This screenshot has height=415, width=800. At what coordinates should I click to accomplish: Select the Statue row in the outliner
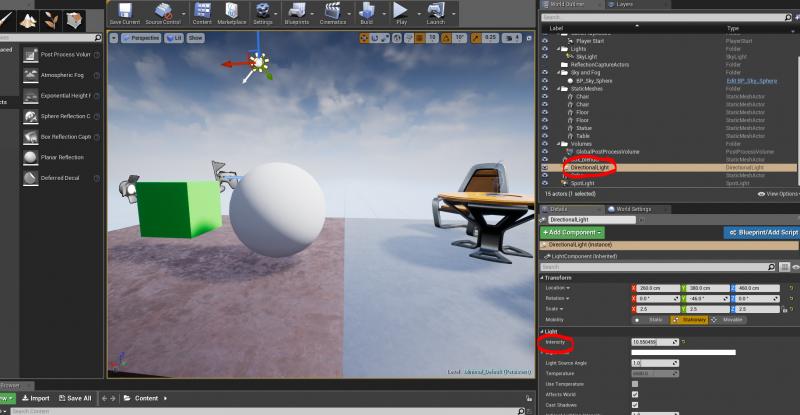[668, 128]
